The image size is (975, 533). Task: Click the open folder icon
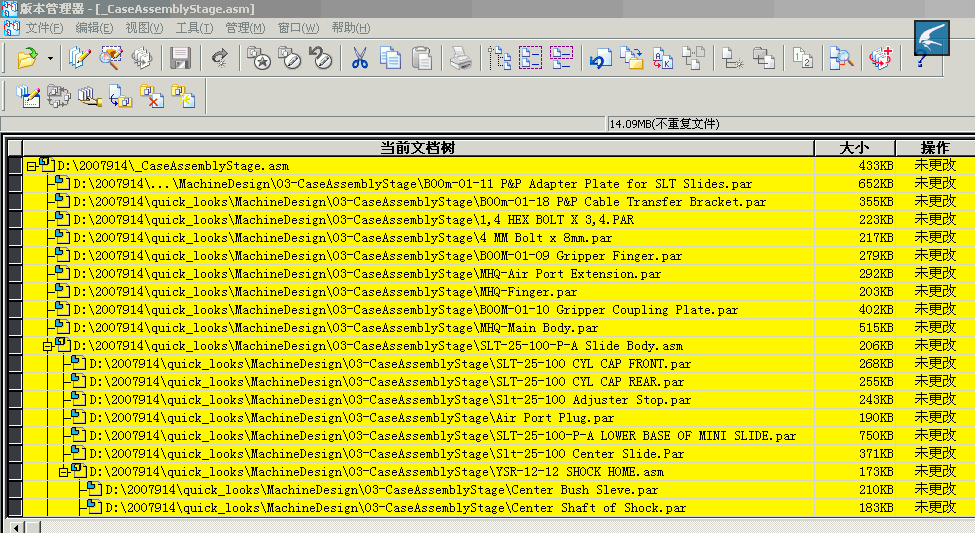[27, 58]
